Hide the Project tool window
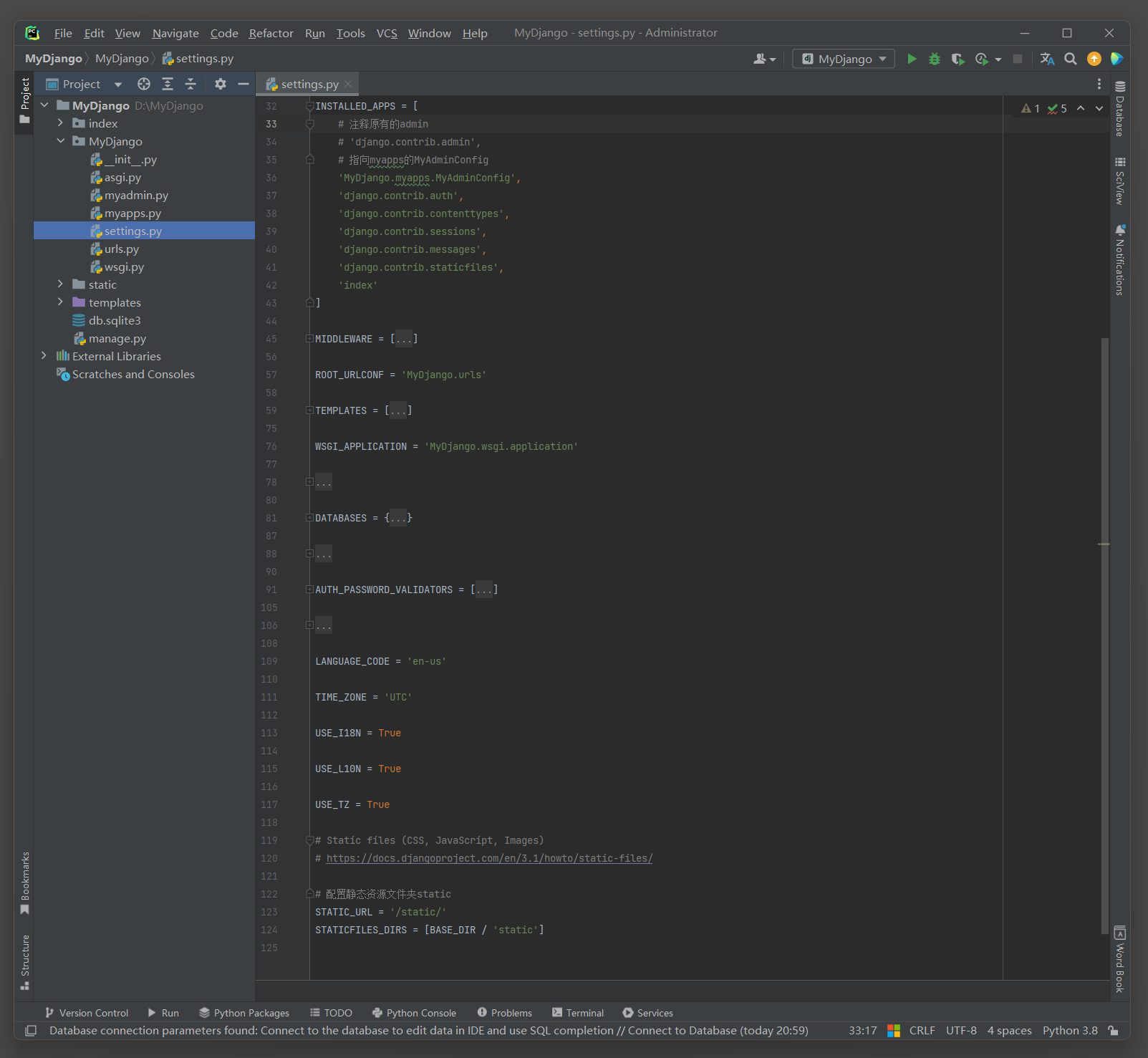Image resolution: width=1148 pixels, height=1058 pixels. (243, 84)
